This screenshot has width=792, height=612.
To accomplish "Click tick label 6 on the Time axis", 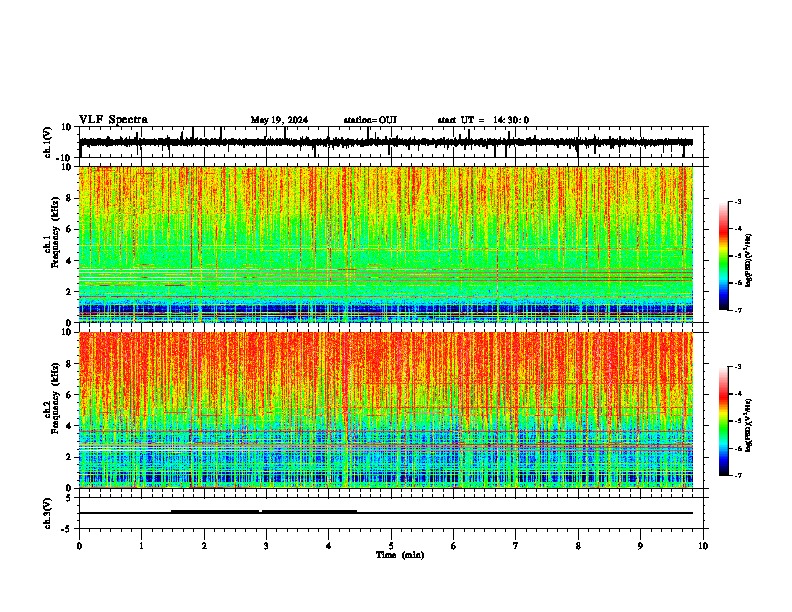I will [454, 546].
